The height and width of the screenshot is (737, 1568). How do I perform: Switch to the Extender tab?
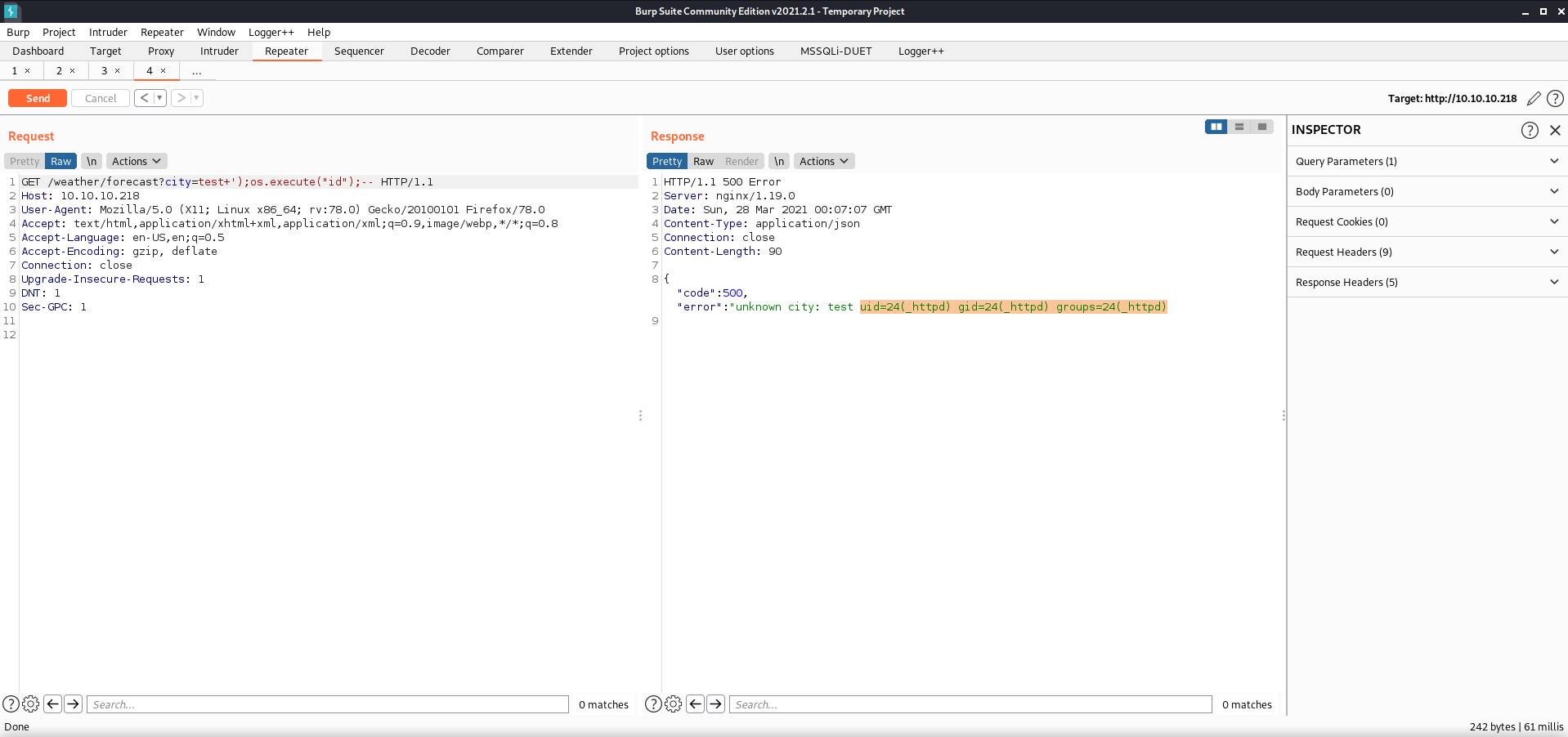pos(571,51)
